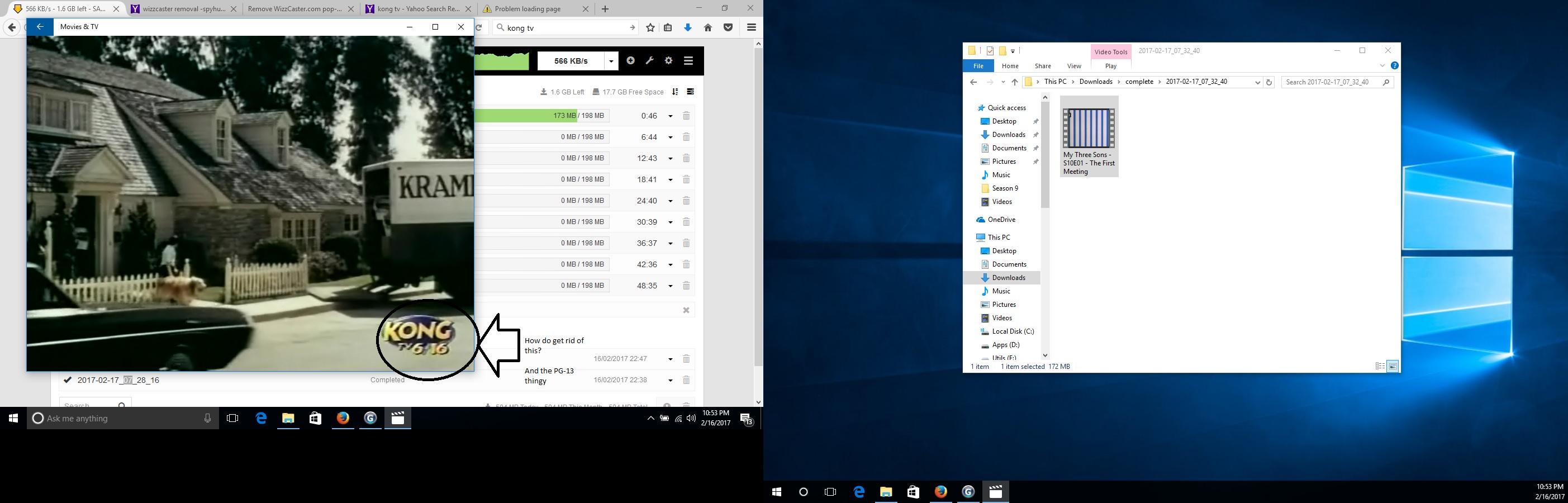Screen dimensions: 1568x503
Task: Open new Firefox tab plus button
Action: 605,9
